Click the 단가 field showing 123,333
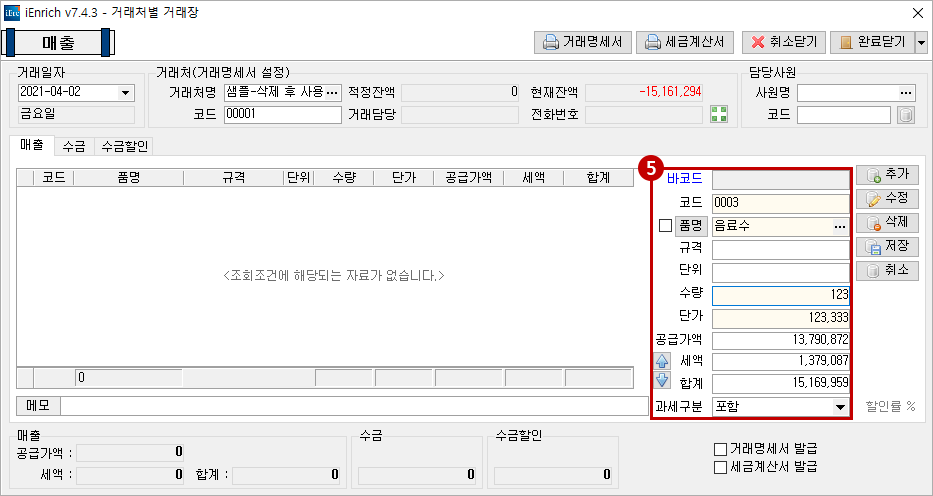This screenshot has width=933, height=496. click(781, 318)
